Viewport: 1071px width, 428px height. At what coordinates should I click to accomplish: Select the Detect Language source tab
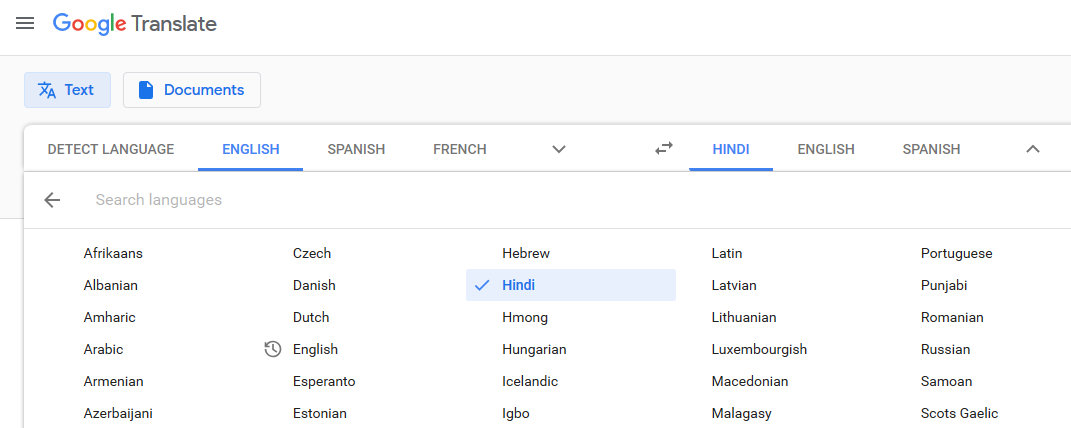point(111,149)
